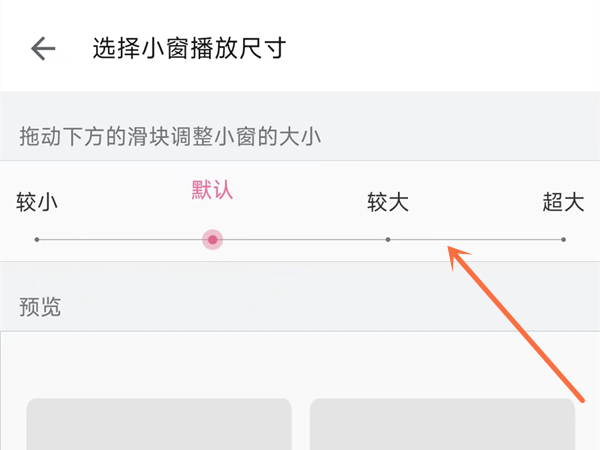
Task: Click slider track between 较小 and 默认
Action: point(124,240)
